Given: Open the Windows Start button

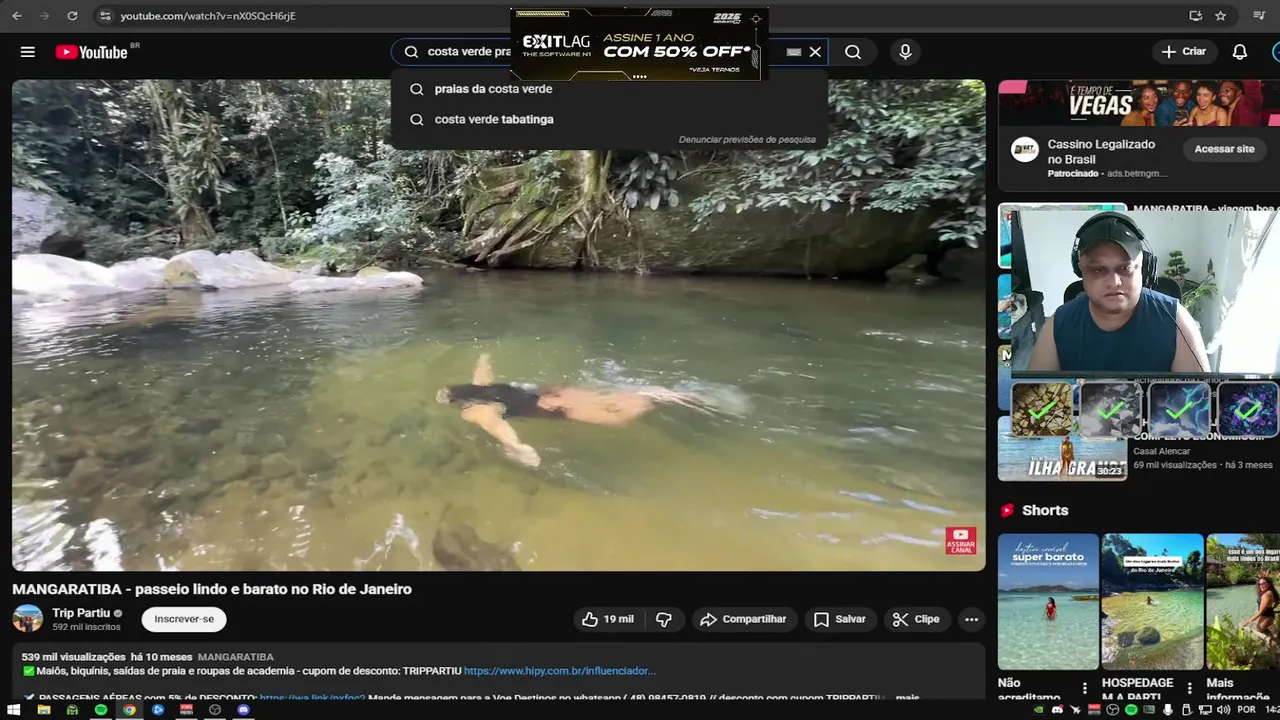Looking at the screenshot, I should tap(15, 710).
